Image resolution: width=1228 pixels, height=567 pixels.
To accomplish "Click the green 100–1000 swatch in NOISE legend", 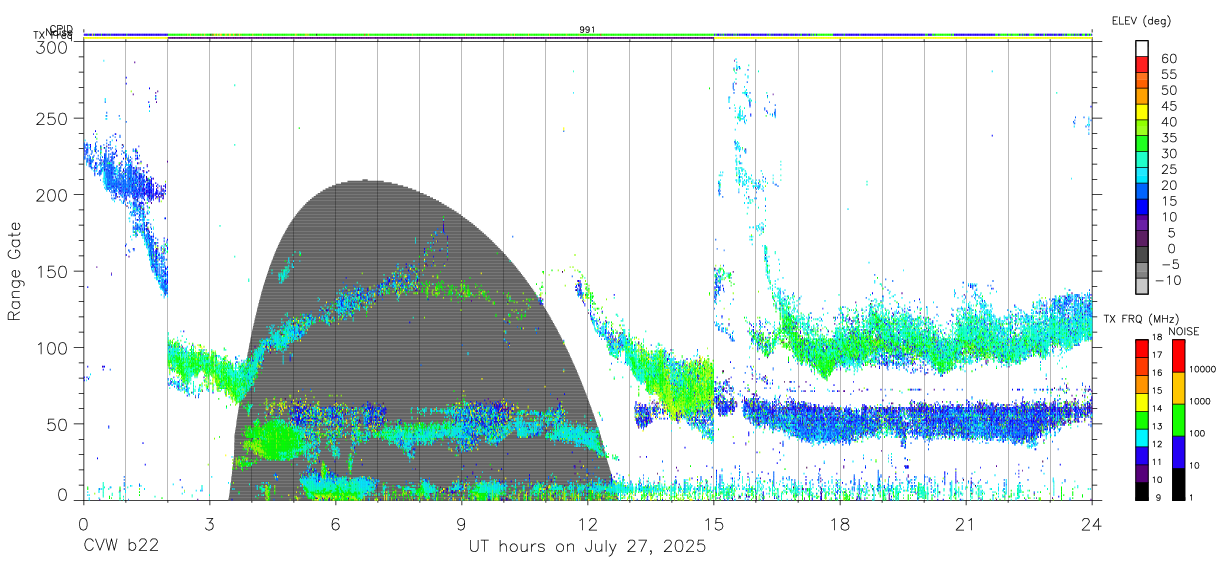I will [1178, 418].
